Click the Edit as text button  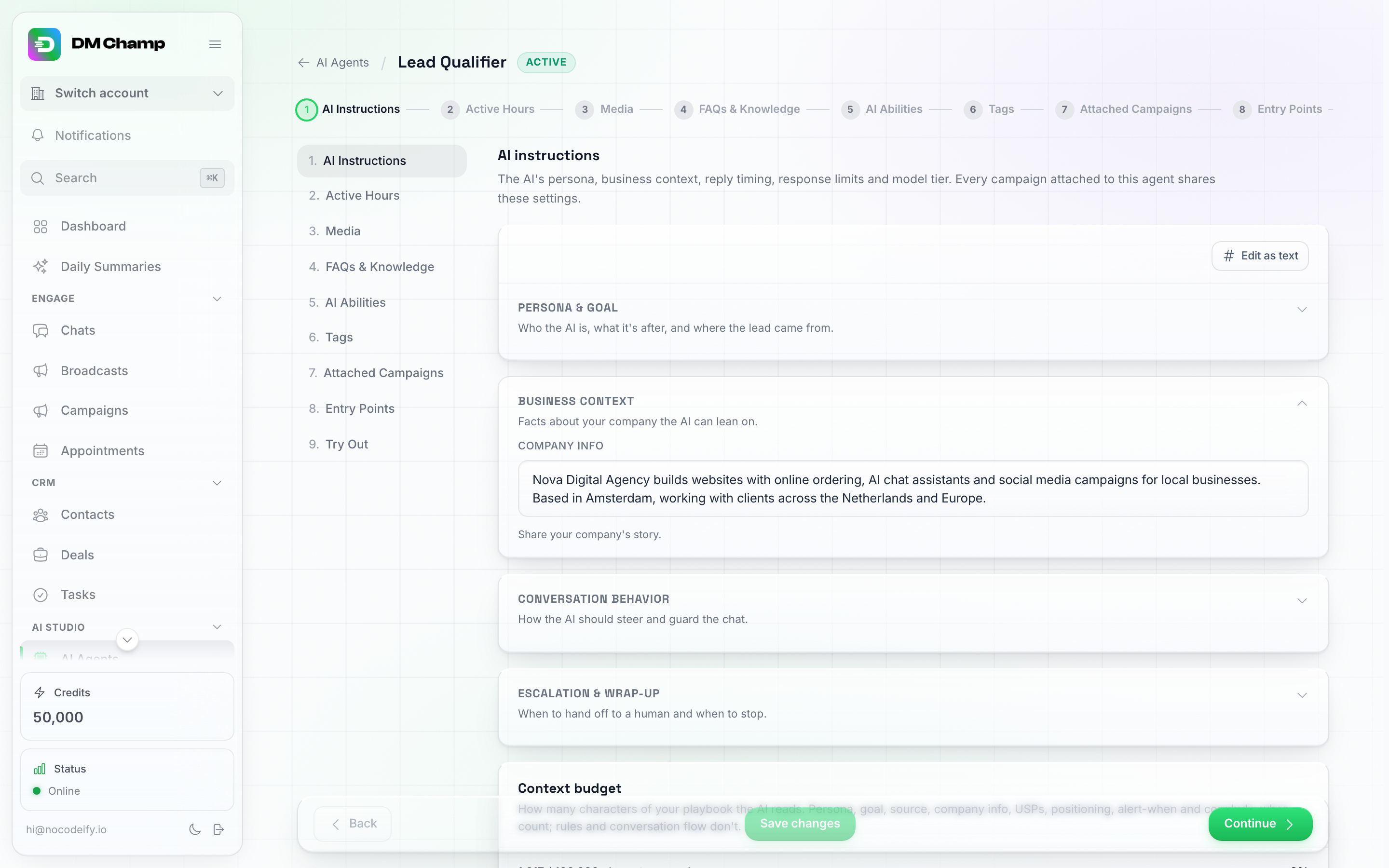(1260, 256)
